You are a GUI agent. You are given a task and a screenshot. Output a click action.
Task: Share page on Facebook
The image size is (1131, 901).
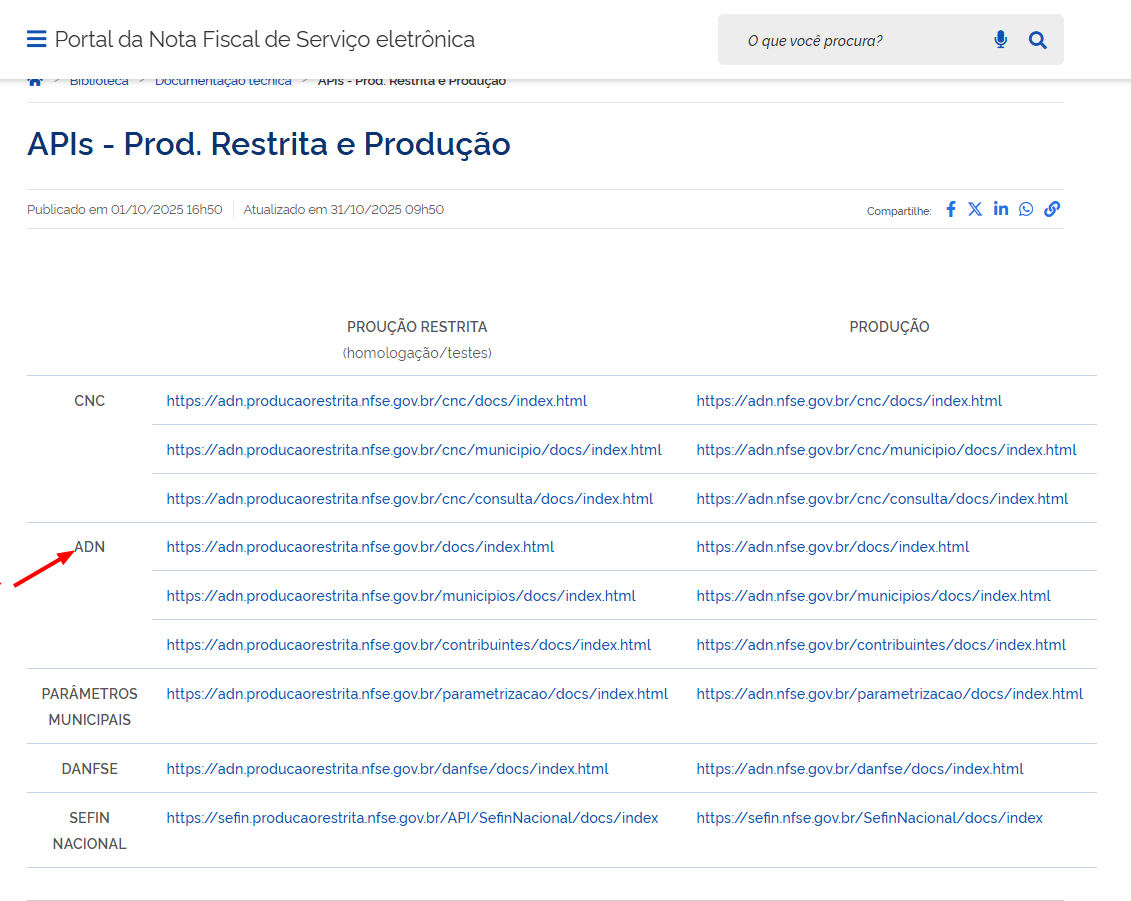click(x=951, y=209)
